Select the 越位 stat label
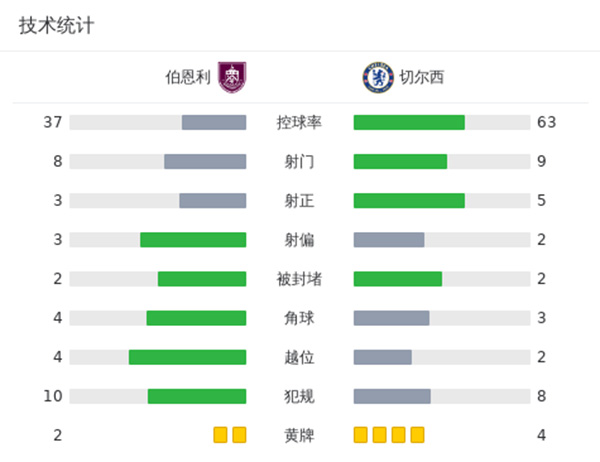 300,357
